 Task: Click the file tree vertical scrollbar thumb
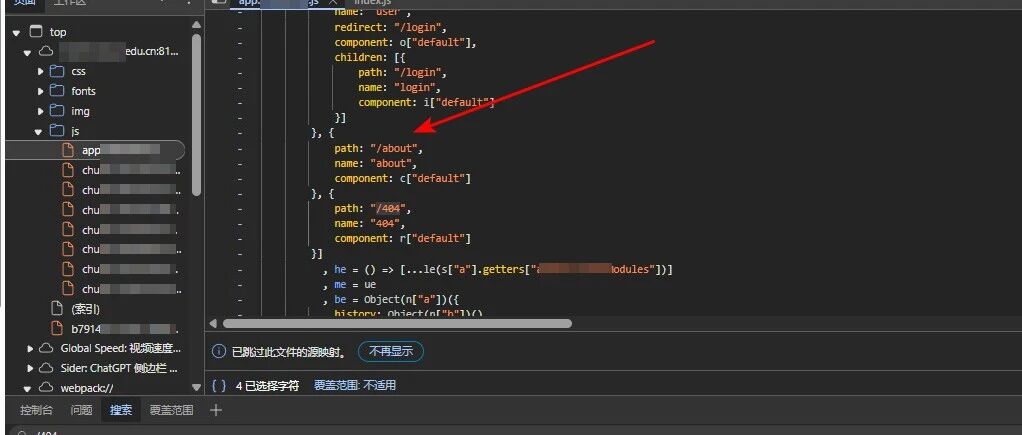pyautogui.click(x=196, y=114)
